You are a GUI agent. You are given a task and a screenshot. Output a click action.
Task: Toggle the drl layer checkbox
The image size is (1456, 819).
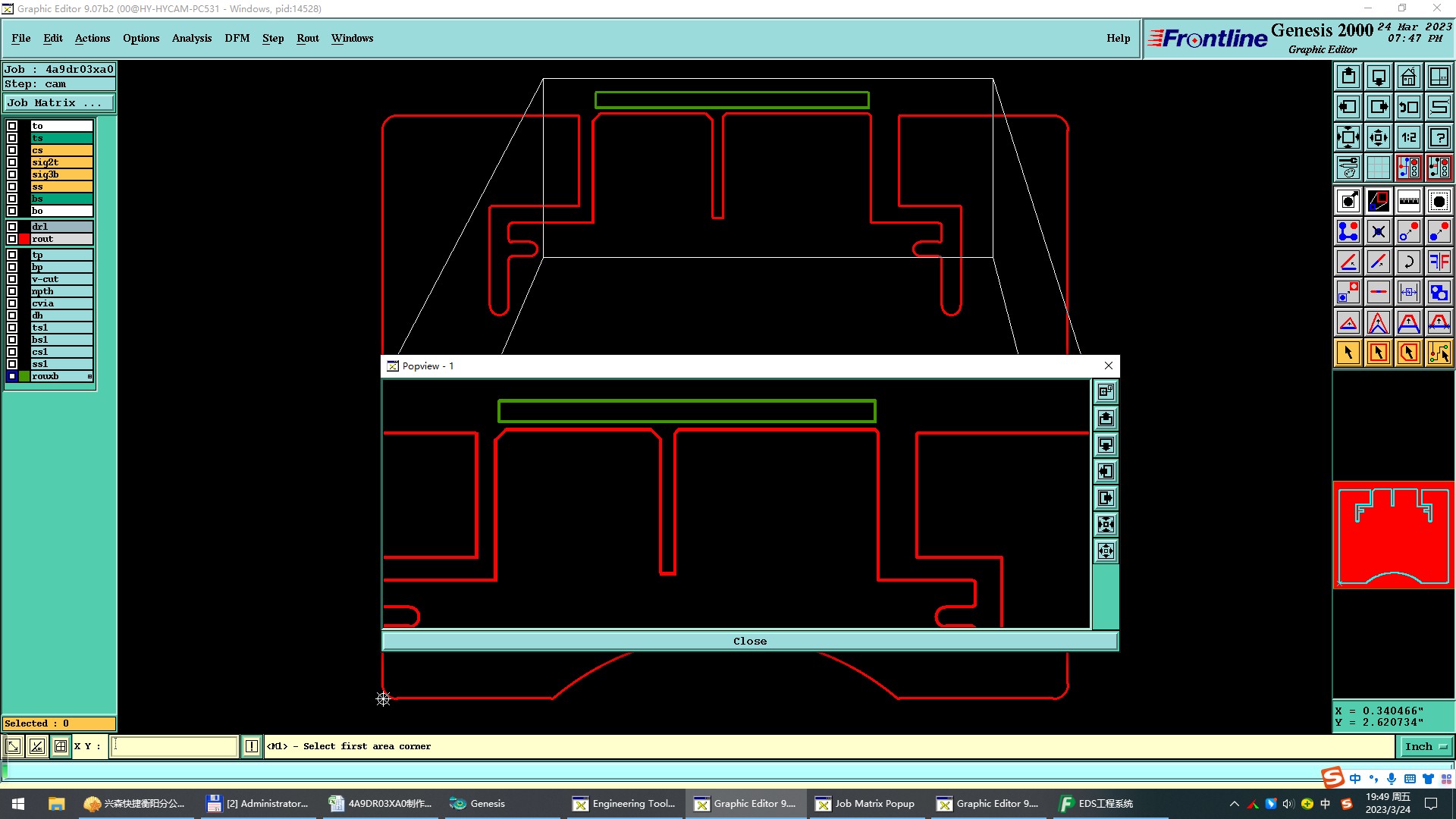click(x=12, y=227)
